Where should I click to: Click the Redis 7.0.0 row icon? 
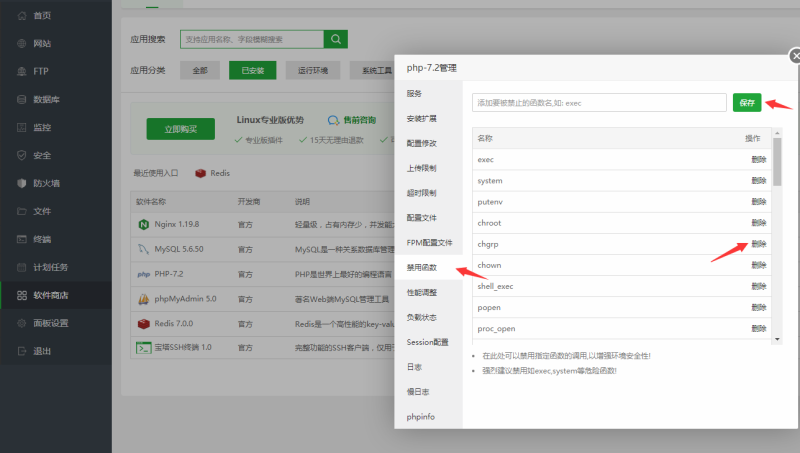coord(144,323)
